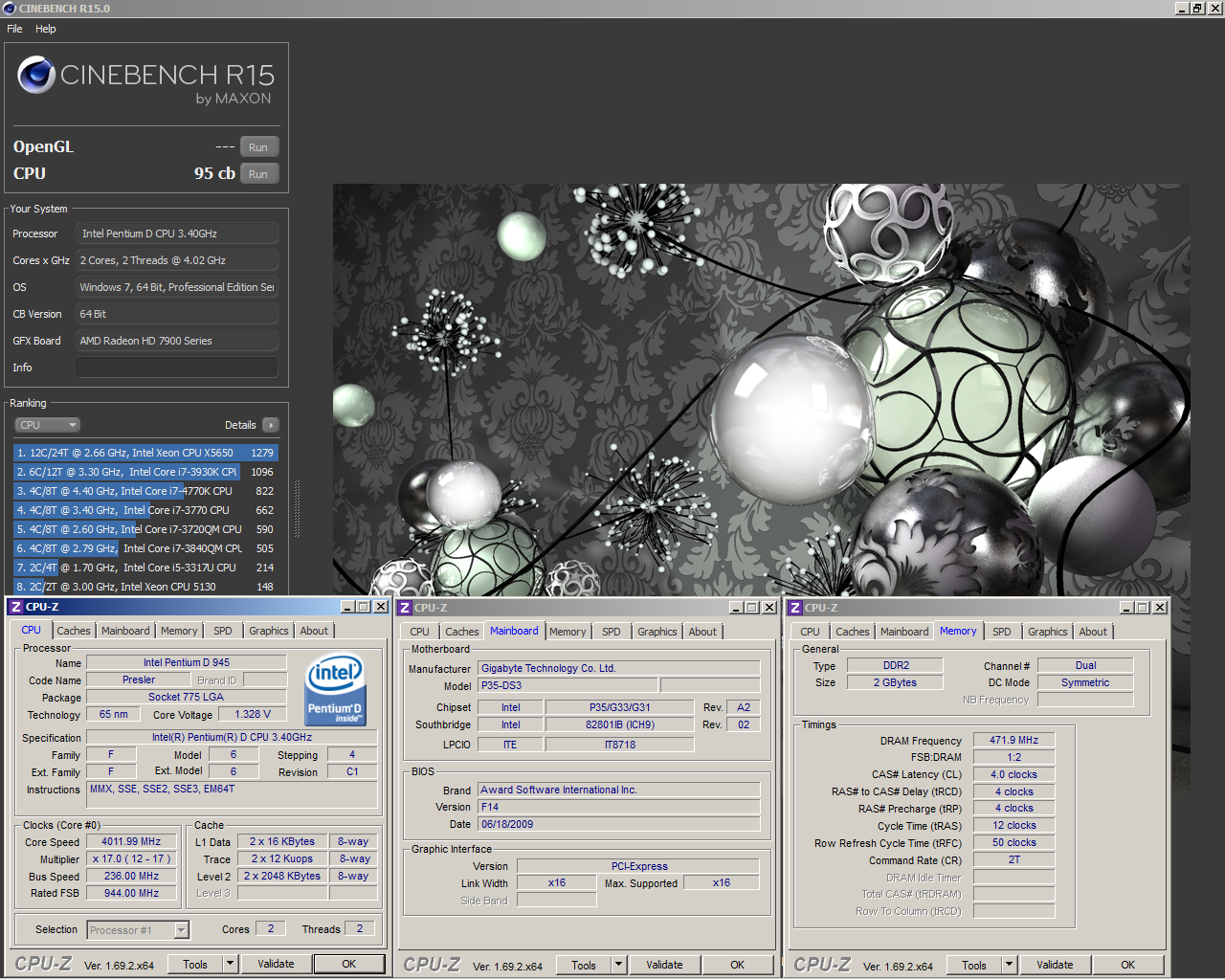Open SPD tab in right CPU-Z window
The height and width of the screenshot is (980, 1225).
pos(1002,632)
